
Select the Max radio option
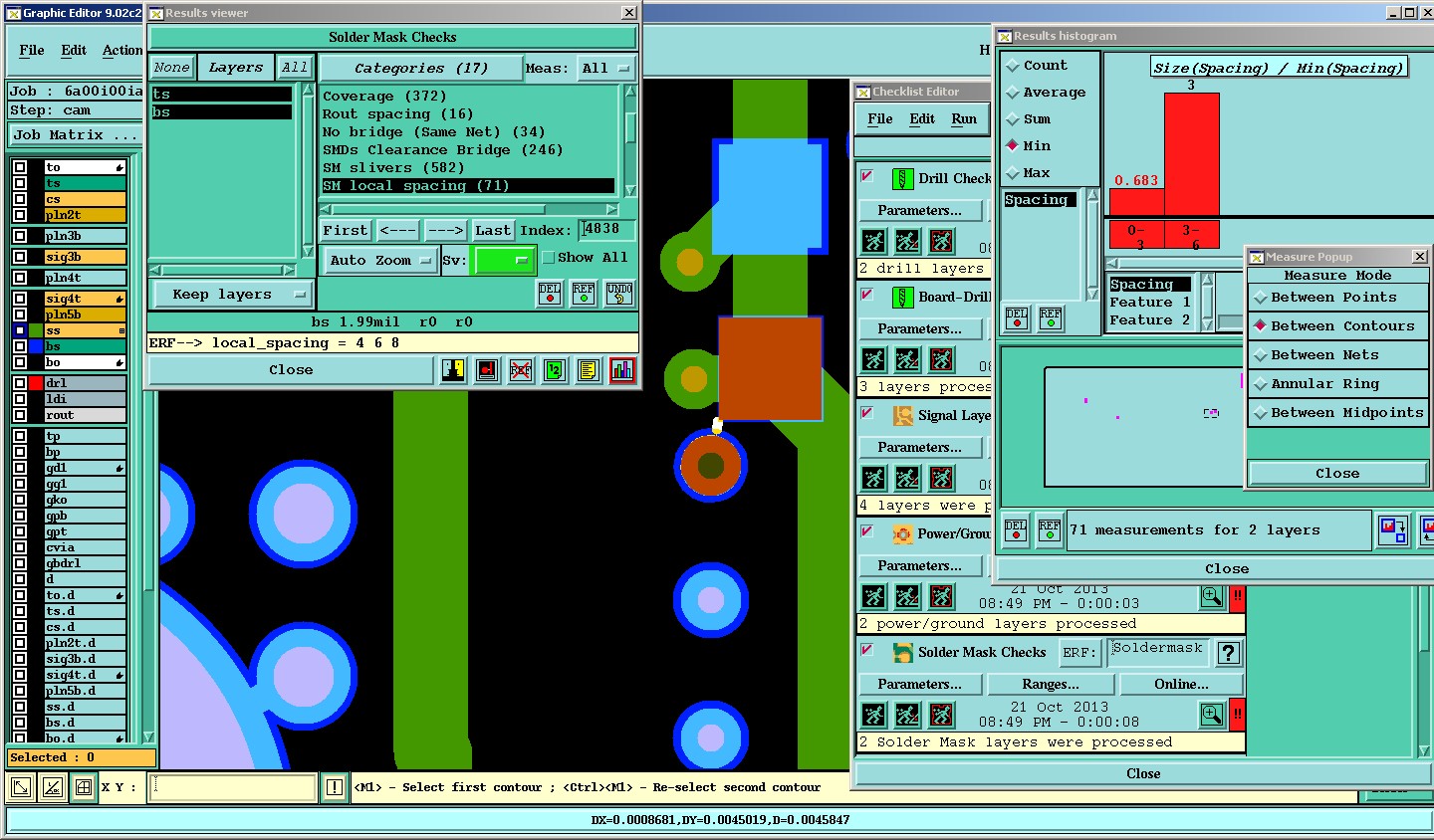(x=1013, y=173)
